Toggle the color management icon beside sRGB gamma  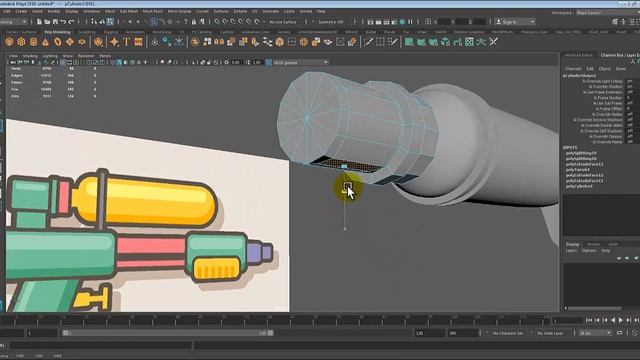(269, 62)
